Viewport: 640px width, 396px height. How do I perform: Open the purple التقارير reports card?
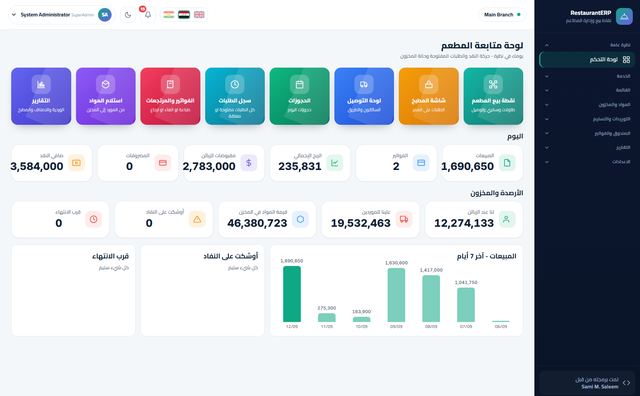point(41,96)
